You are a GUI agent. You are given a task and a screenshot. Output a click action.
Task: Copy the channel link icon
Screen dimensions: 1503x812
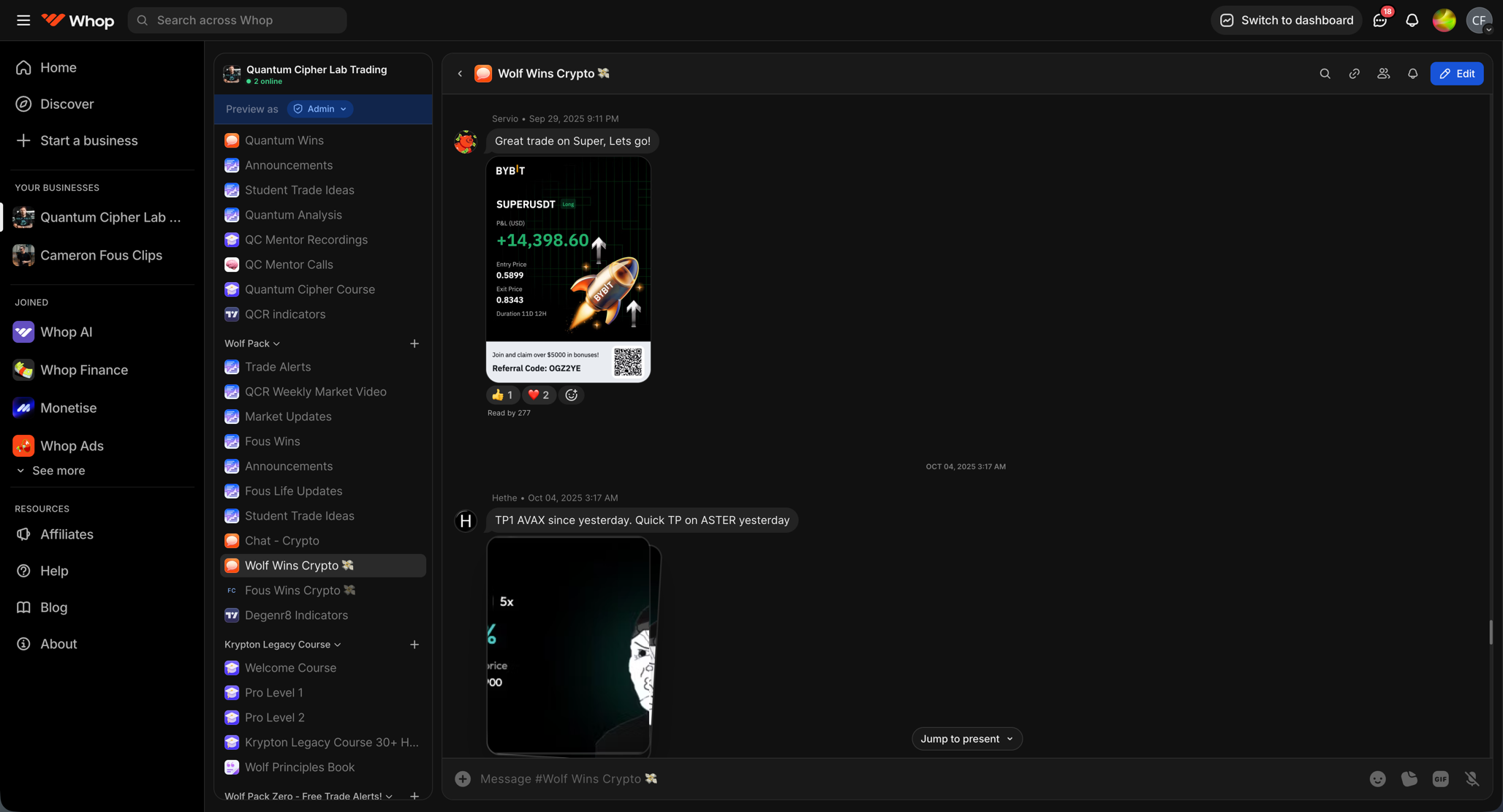click(x=1354, y=73)
